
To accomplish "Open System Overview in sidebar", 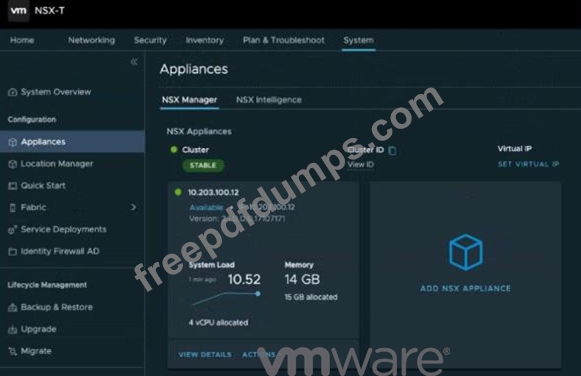I will click(56, 92).
